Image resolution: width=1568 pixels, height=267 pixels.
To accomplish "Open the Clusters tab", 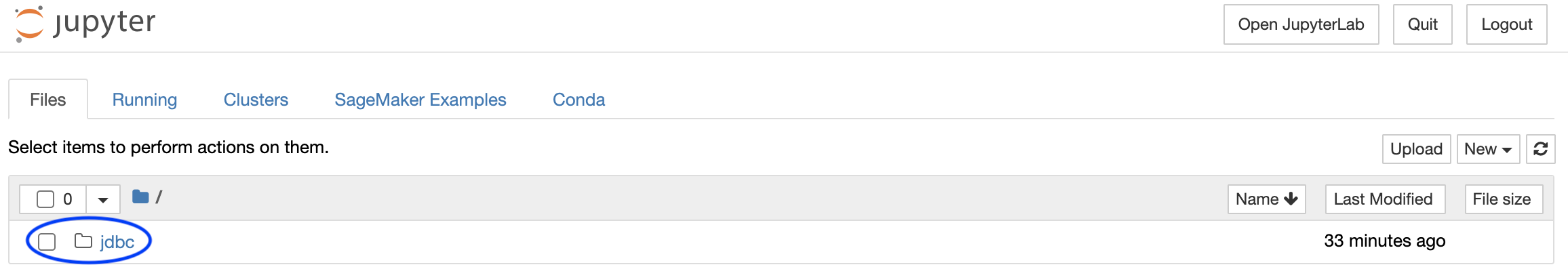I will pos(256,100).
